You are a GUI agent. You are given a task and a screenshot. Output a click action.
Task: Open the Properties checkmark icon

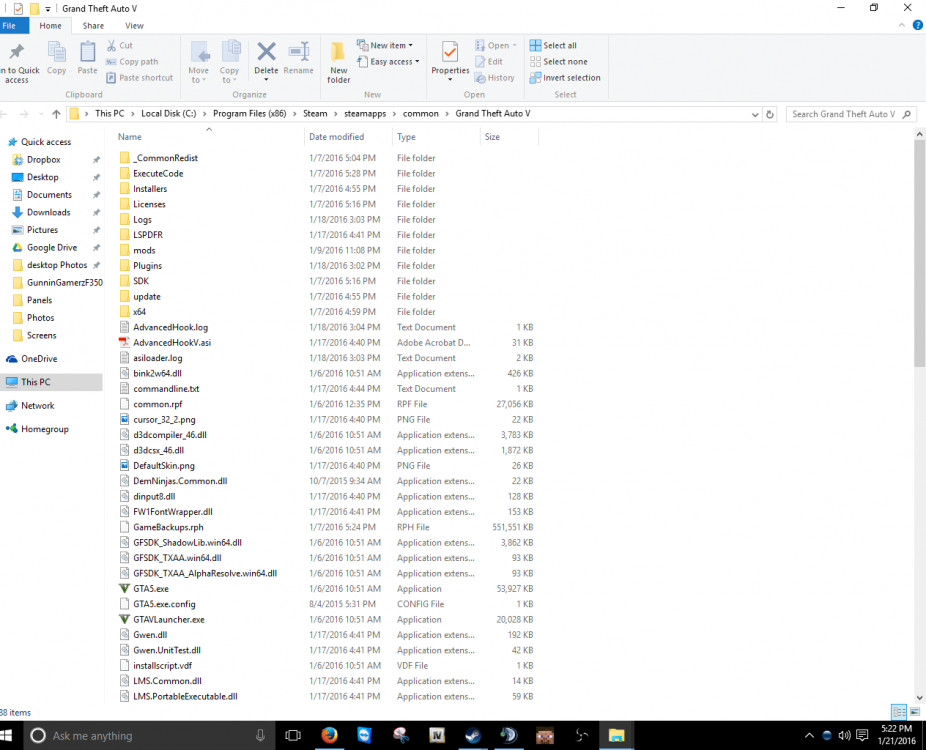450,52
